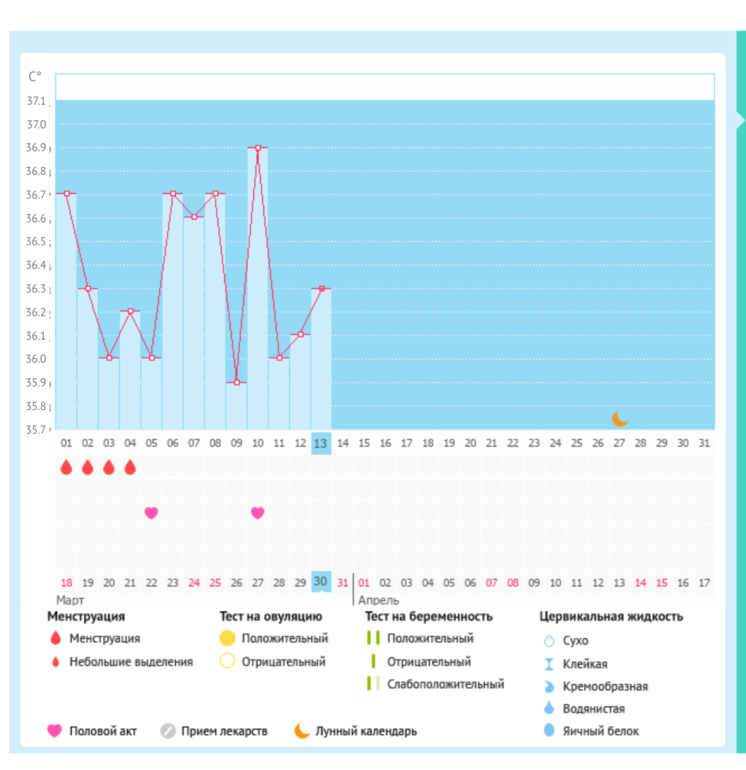Select highlighted date 30 in the calendar row
Image resolution: width=746 pixels, height=770 pixels.
tap(321, 582)
